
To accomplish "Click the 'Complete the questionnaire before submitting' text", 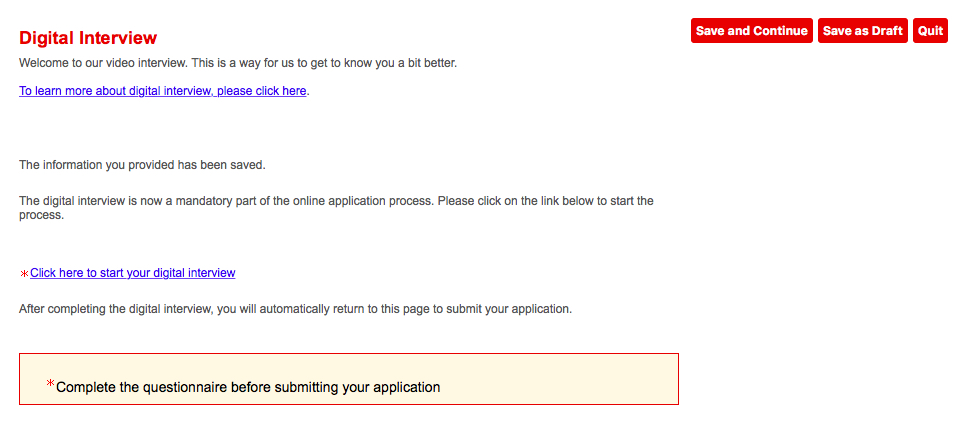I will (248, 387).
